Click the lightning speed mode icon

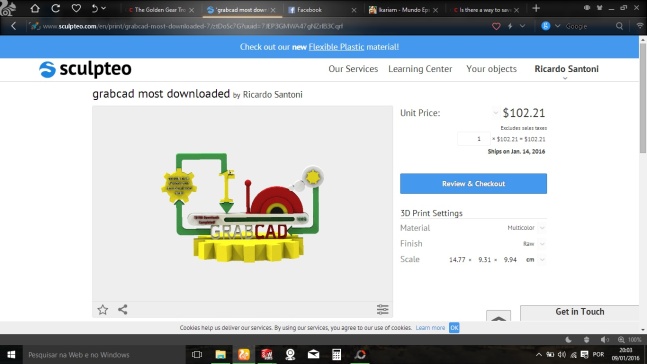click(510, 26)
